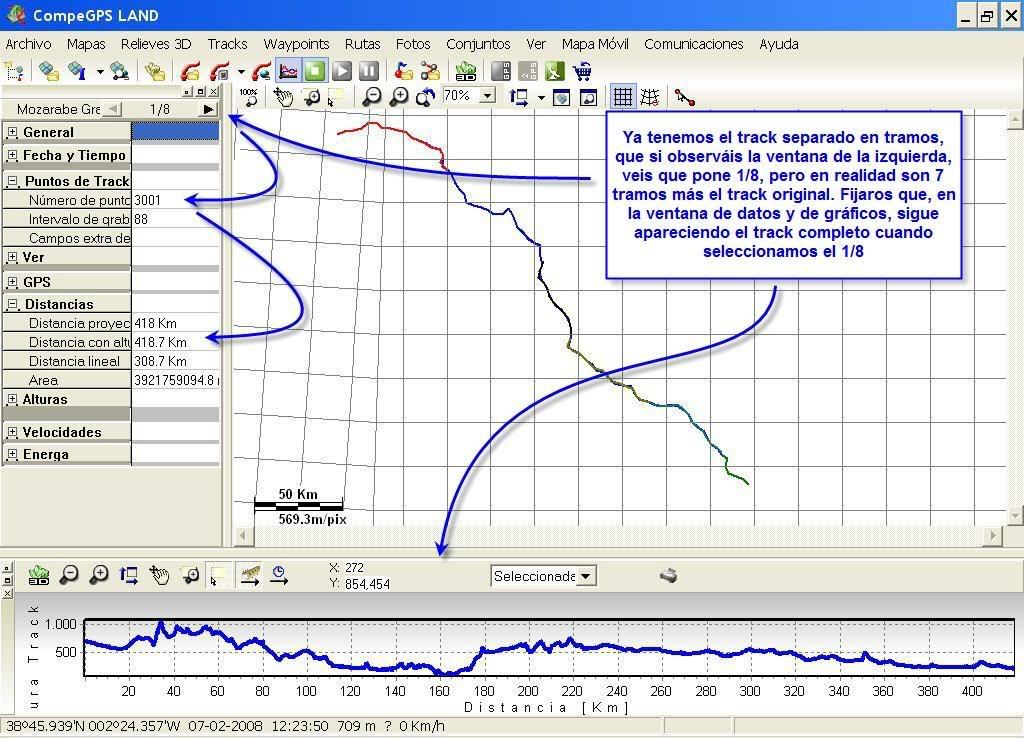This screenshot has width=1024, height=738.
Task: Go to previous track section arrow
Action: 112,109
